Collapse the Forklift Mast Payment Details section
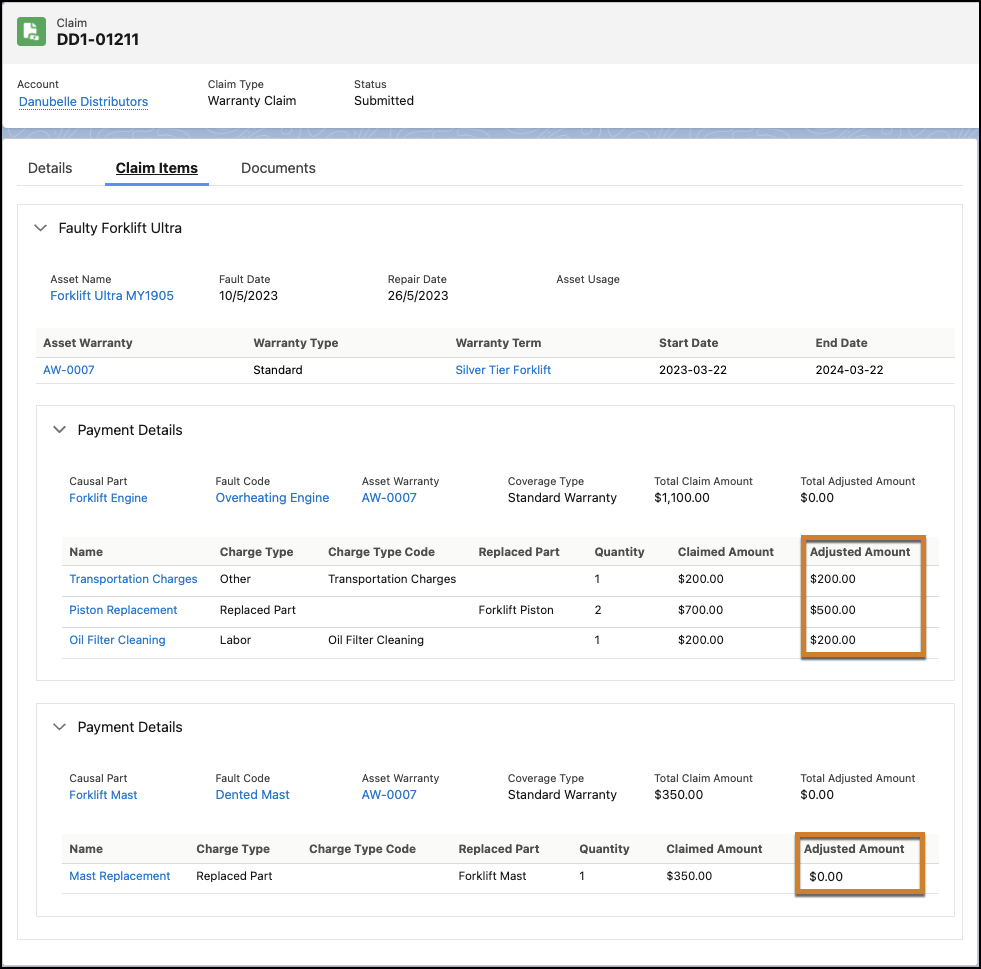Screen dimensions: 981x969 pos(60,727)
